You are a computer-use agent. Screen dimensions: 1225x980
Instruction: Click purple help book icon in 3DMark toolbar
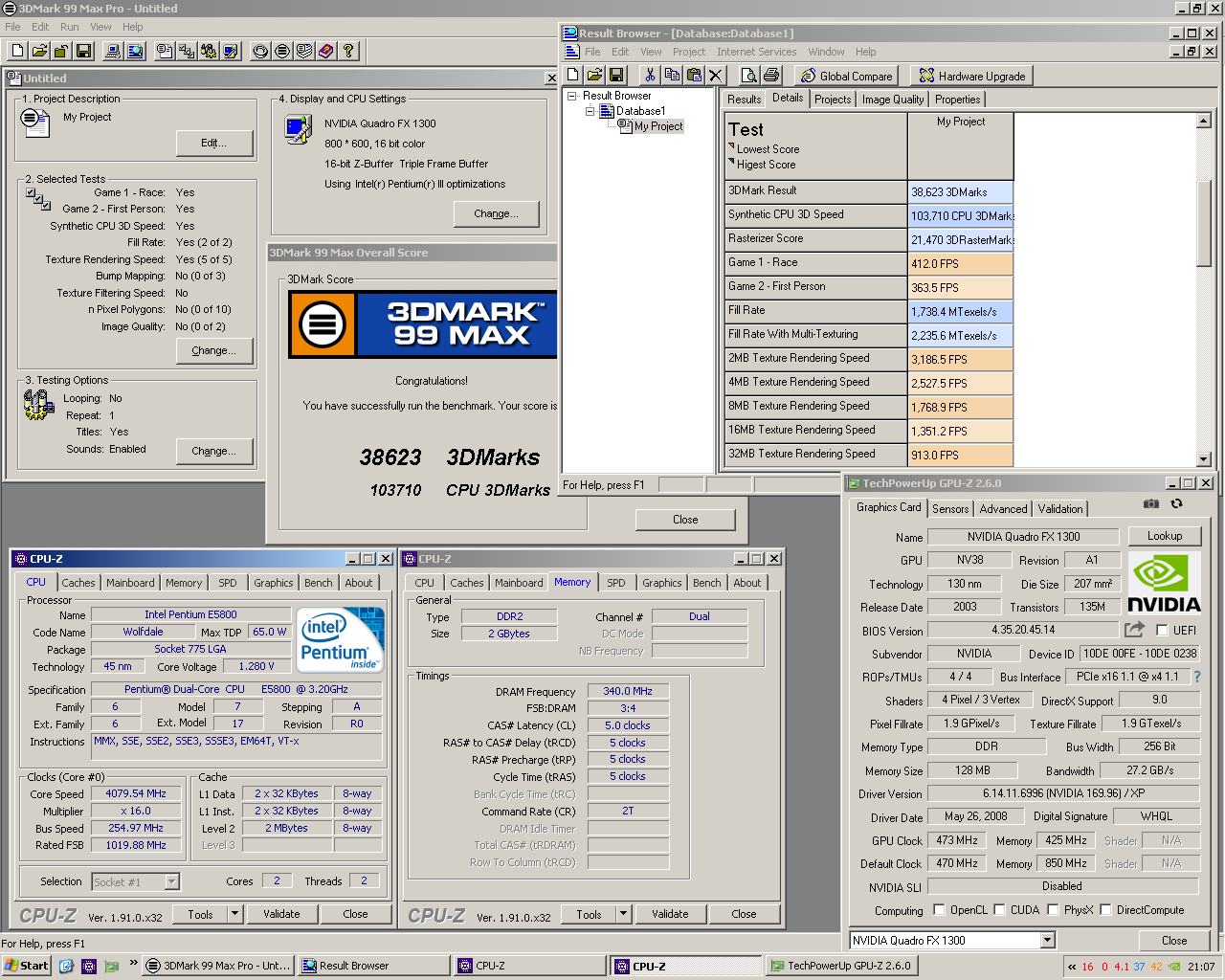coord(326,51)
